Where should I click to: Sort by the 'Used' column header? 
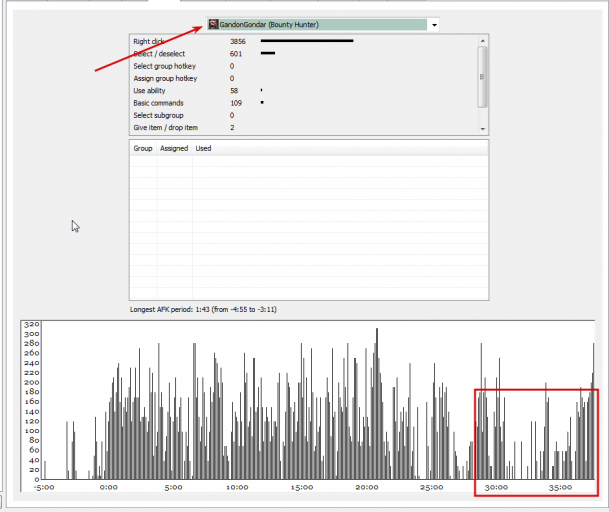204,148
